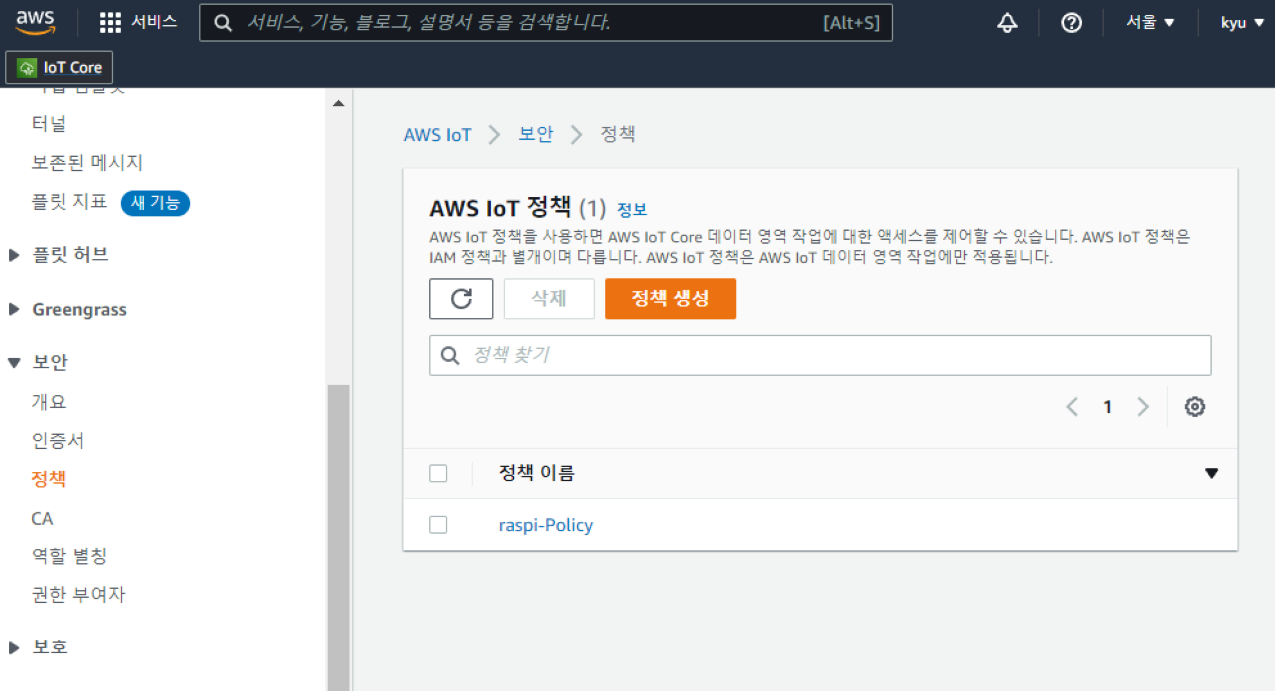Select 정책 in the sidebar
1275x691 pixels.
coord(49,480)
